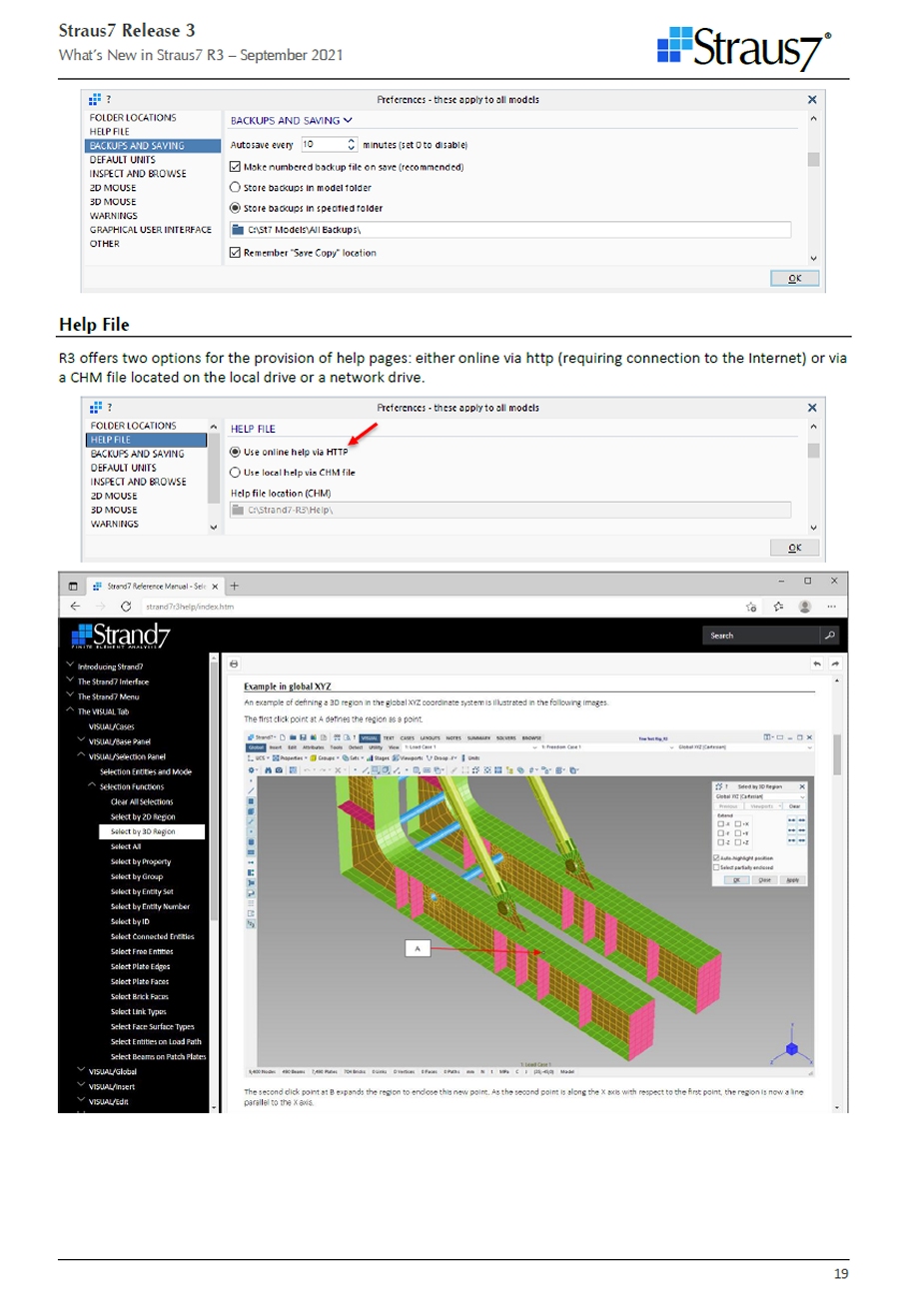Select DEFAULT UNITS in top preferences list
899x1316 pixels.
click(x=122, y=160)
